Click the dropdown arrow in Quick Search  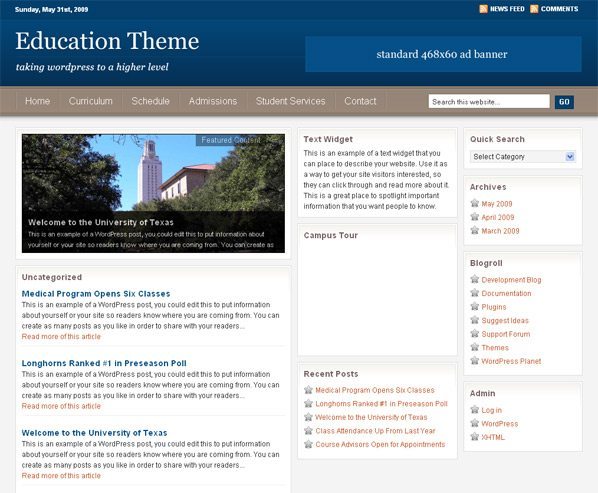pyautogui.click(x=570, y=157)
